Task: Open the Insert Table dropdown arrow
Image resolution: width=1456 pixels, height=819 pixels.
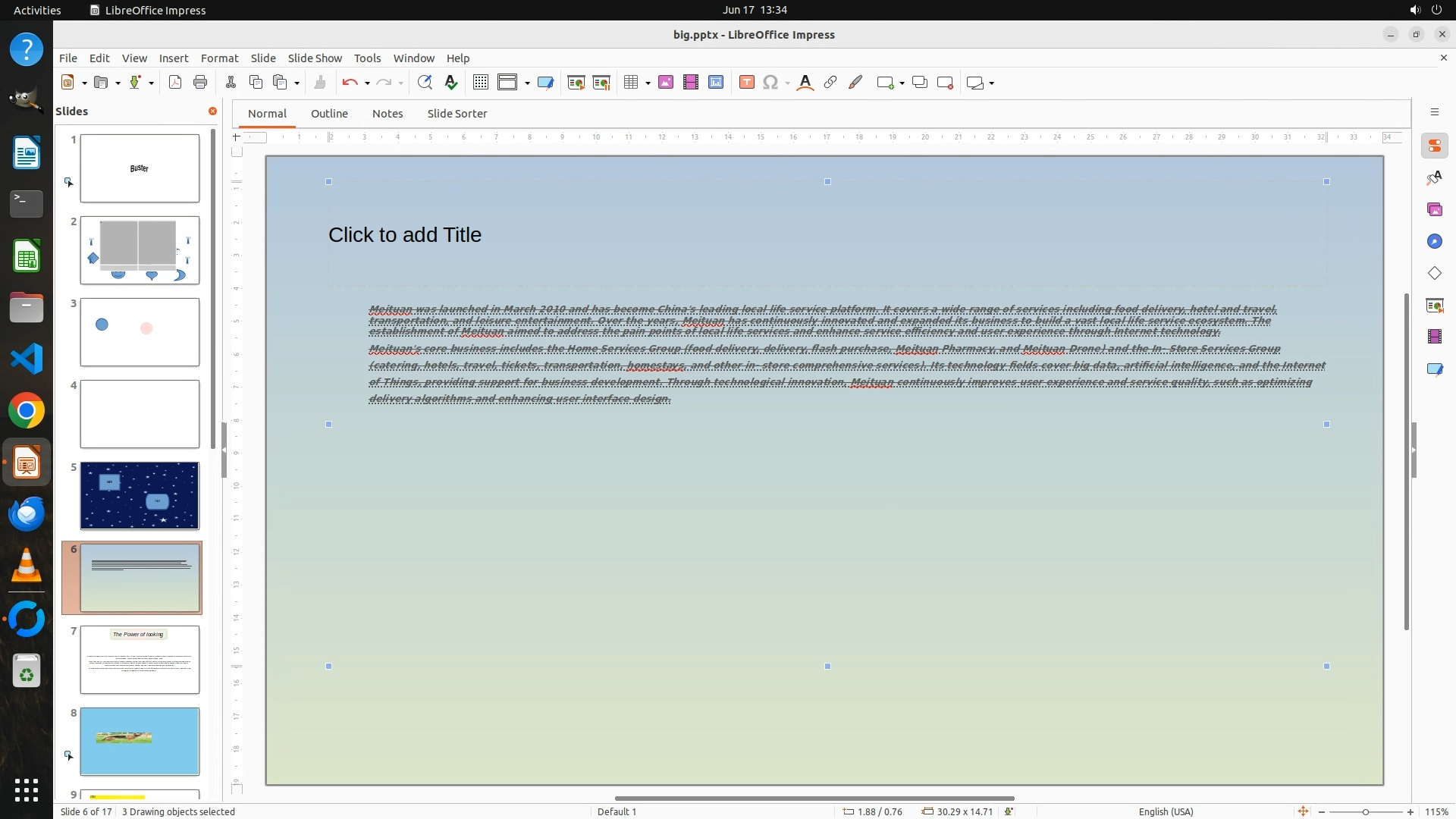Action: (x=648, y=83)
